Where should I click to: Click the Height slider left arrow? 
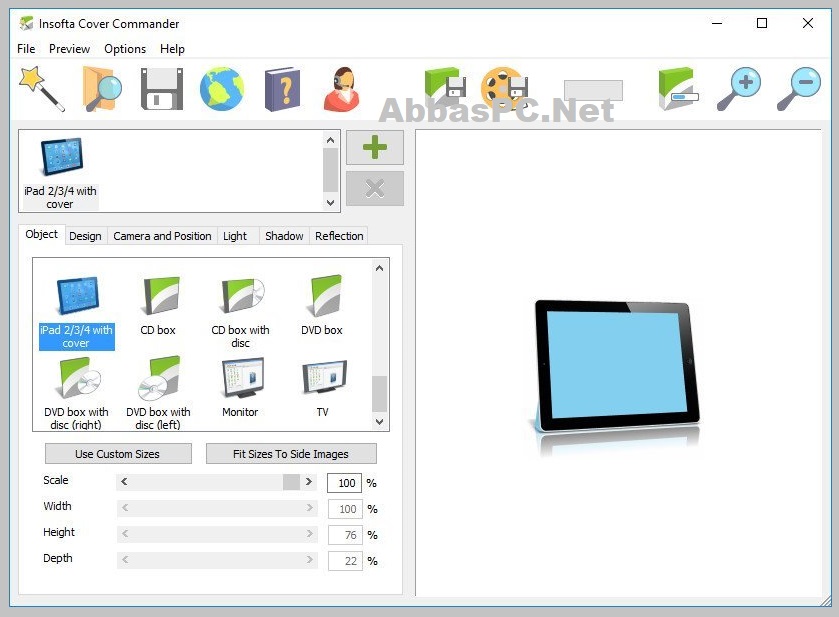click(125, 534)
